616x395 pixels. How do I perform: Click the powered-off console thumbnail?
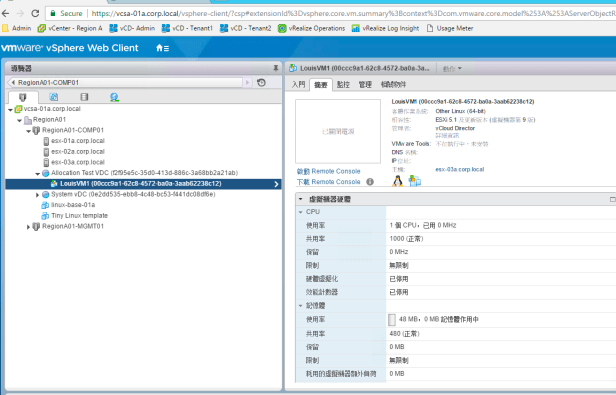pyautogui.click(x=338, y=131)
